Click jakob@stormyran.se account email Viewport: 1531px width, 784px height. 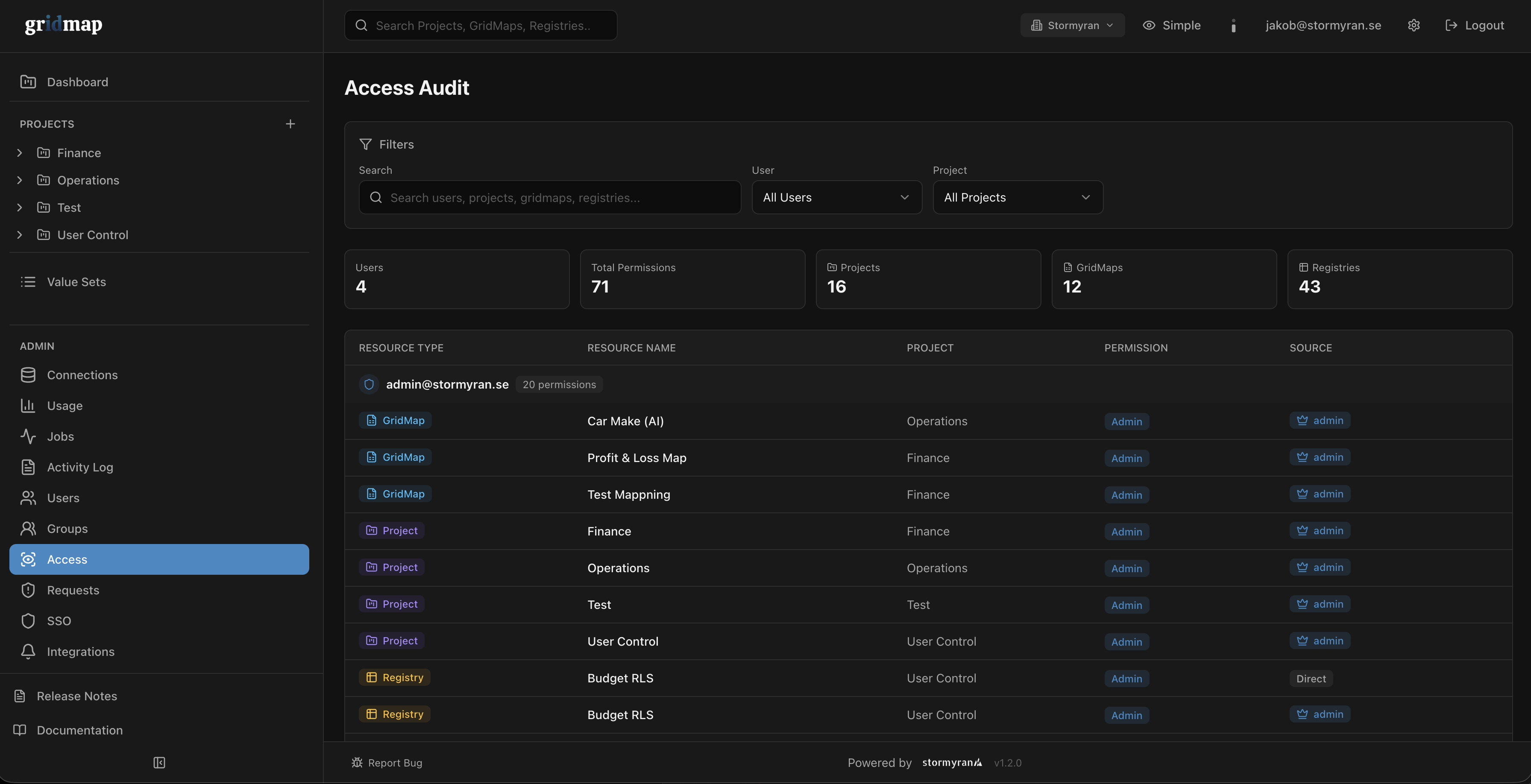(1323, 25)
